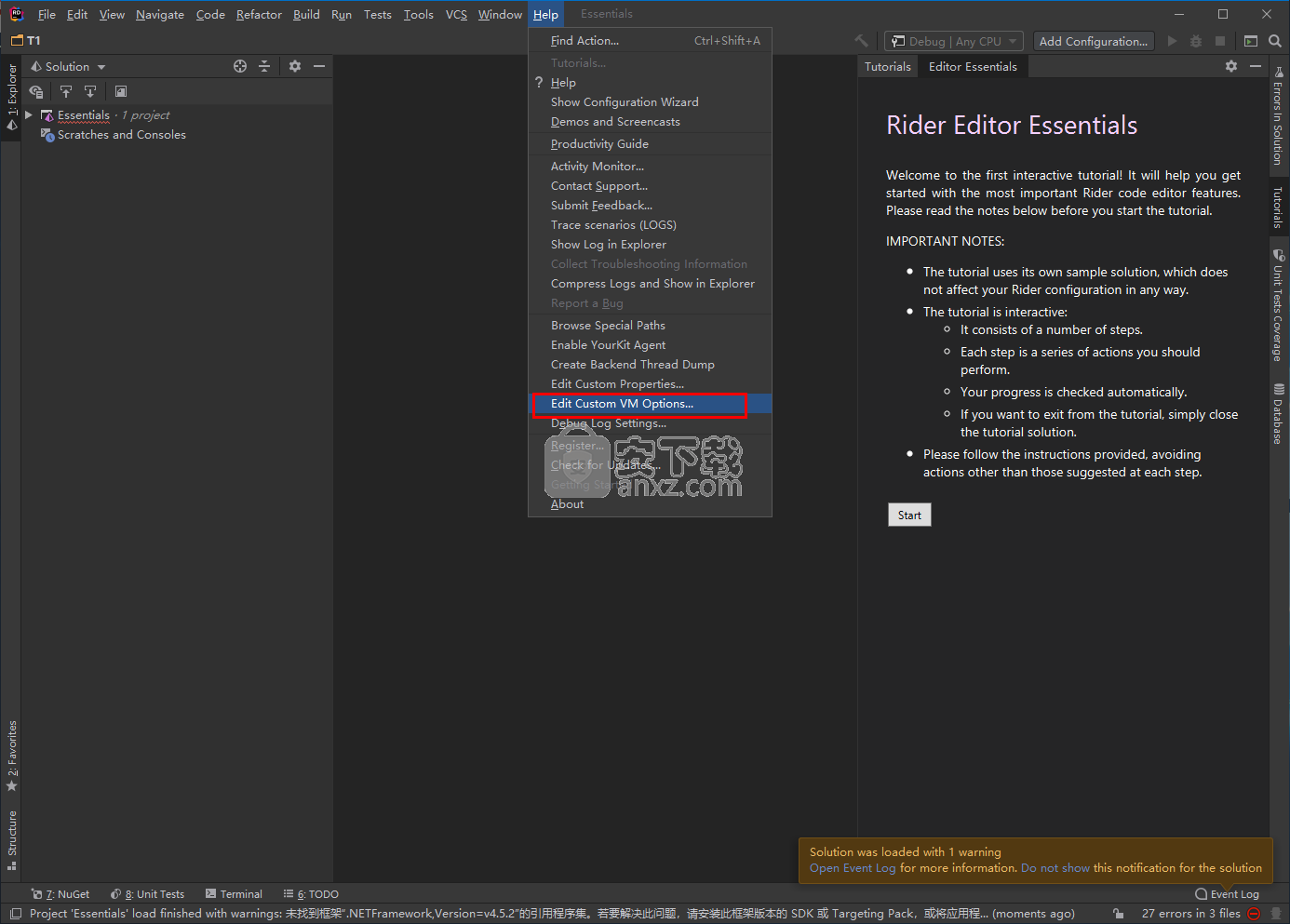Select Show Configuration Wizard
1290x924 pixels.
click(650, 102)
